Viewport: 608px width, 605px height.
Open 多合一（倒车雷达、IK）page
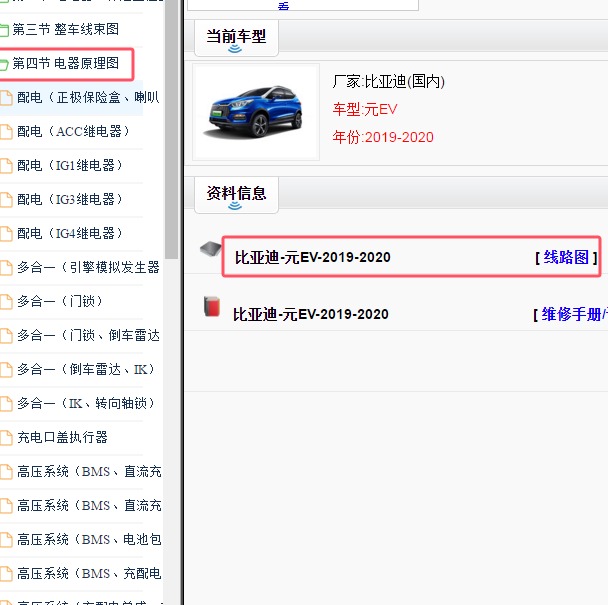[86, 370]
